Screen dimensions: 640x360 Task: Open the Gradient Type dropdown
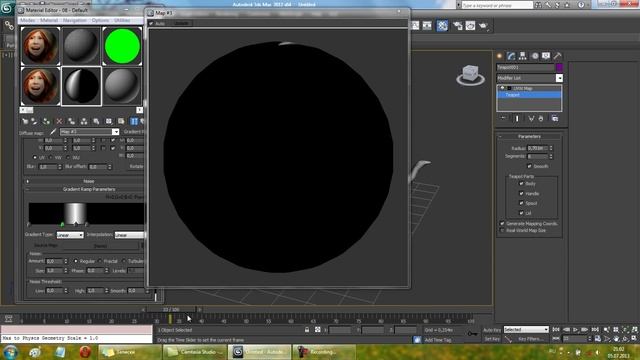pos(70,235)
